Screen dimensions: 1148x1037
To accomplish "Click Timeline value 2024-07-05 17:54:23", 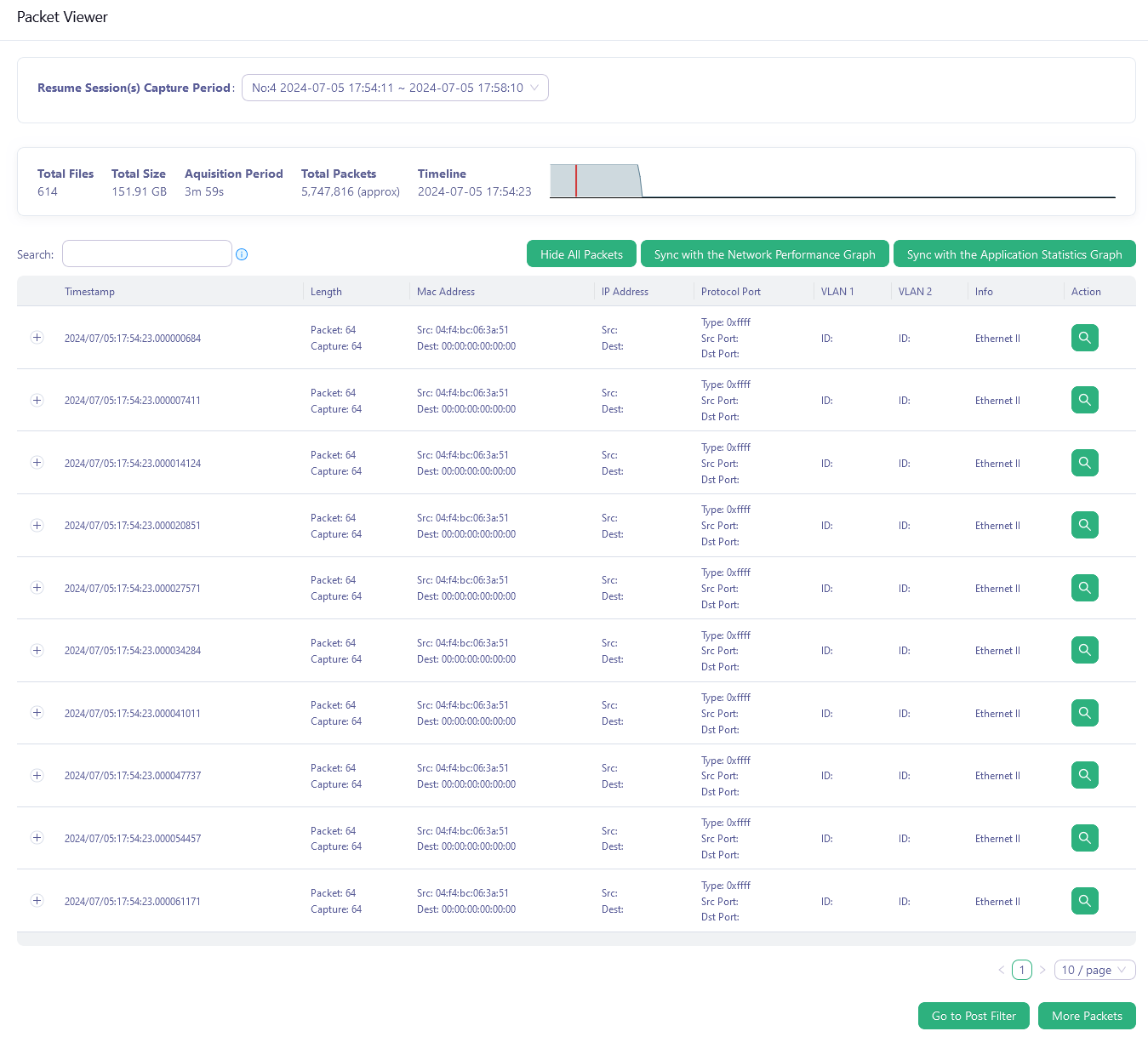I will pos(474,191).
